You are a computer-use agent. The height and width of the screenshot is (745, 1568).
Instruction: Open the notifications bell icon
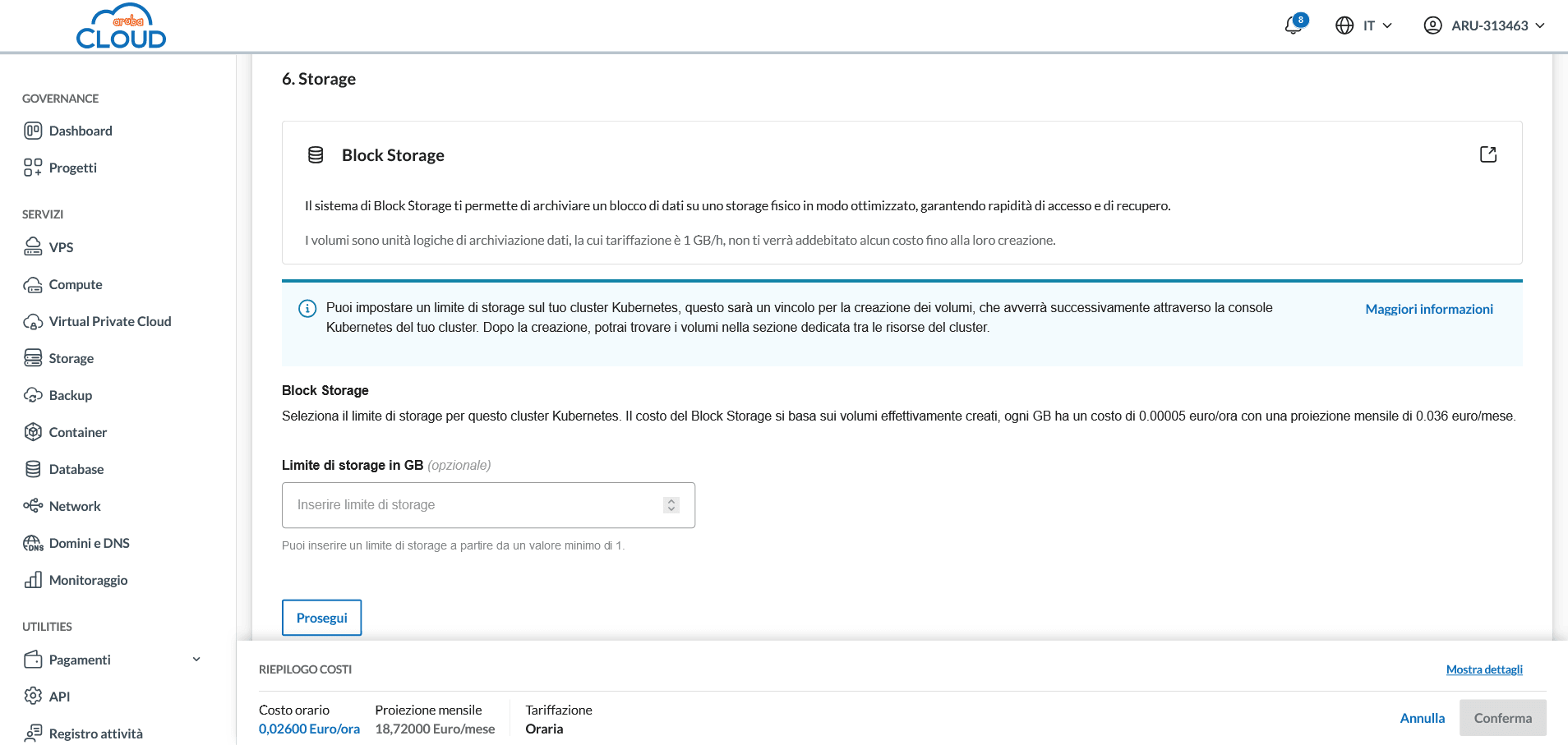(1294, 25)
